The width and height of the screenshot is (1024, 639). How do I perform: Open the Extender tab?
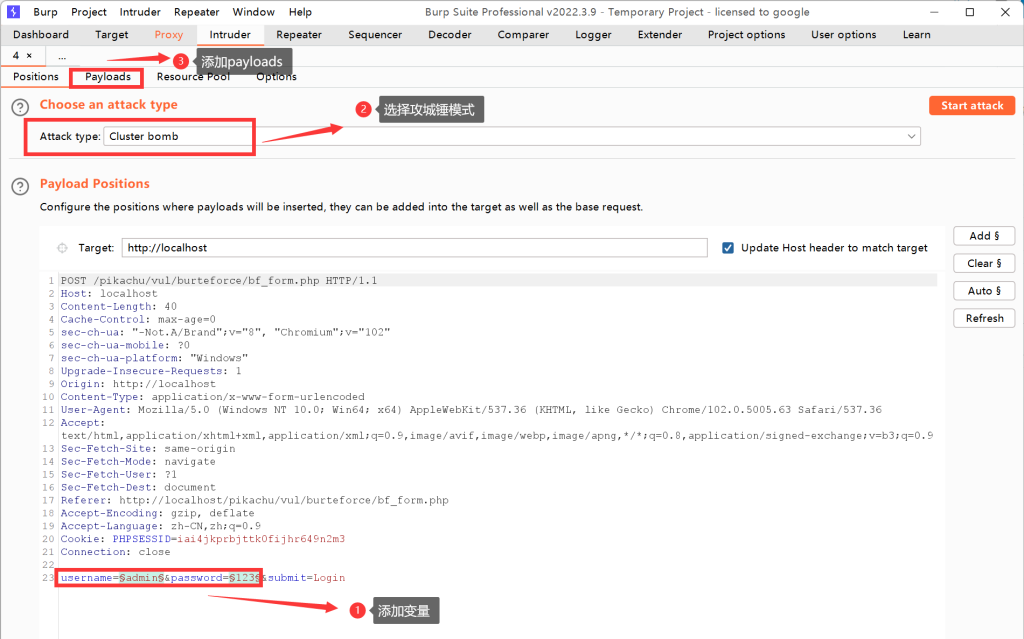(660, 35)
